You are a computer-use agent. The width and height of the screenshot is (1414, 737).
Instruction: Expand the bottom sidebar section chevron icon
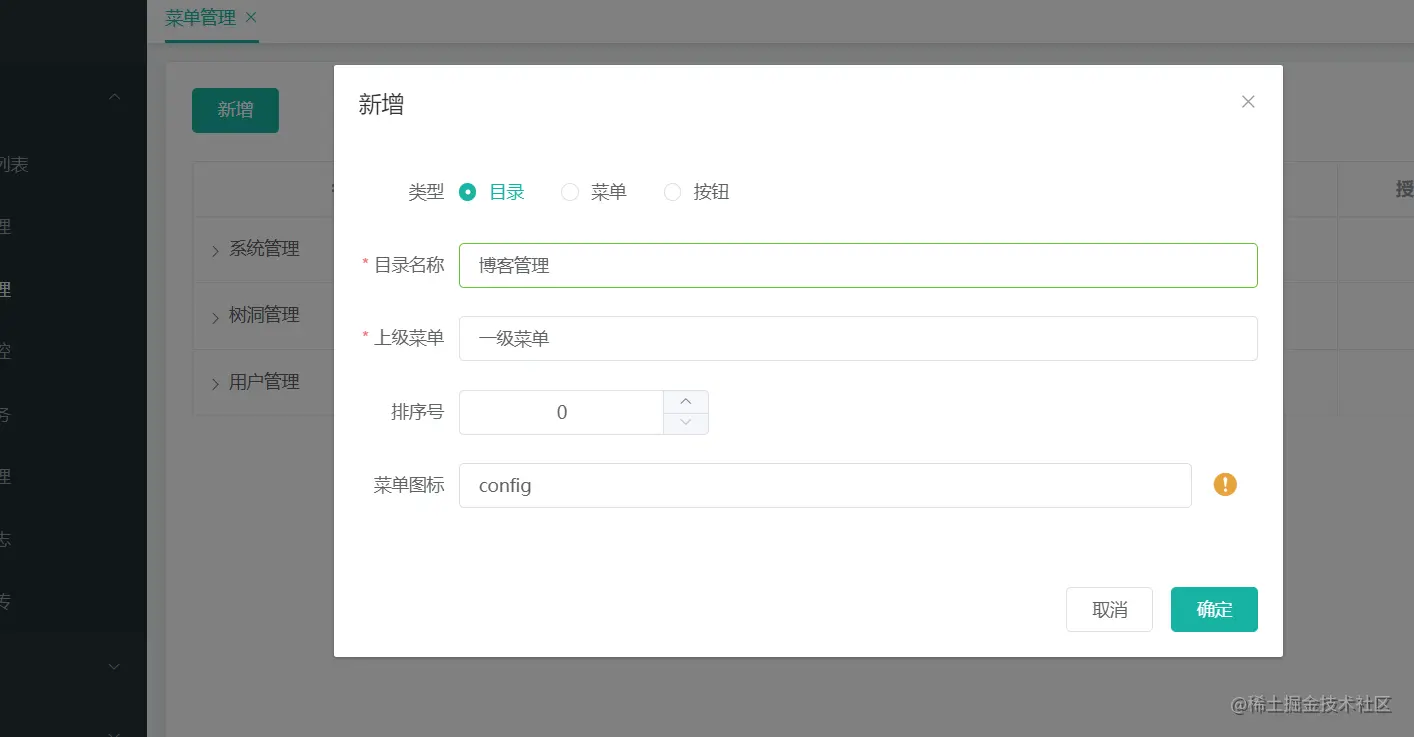113,666
